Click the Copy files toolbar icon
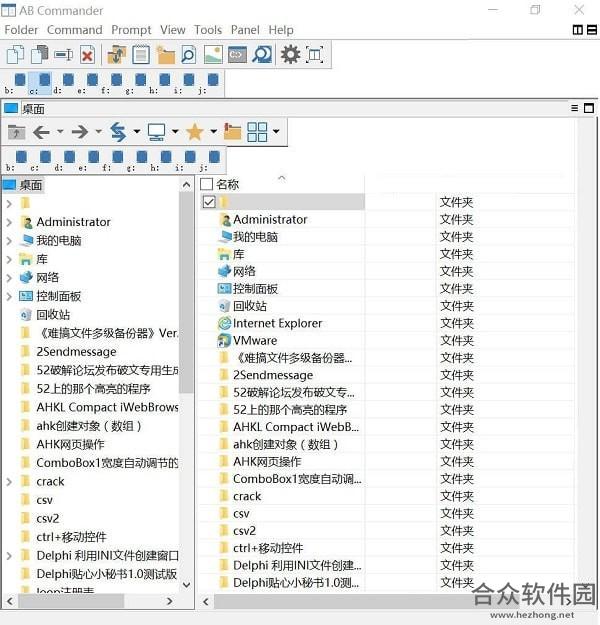 click(16, 55)
